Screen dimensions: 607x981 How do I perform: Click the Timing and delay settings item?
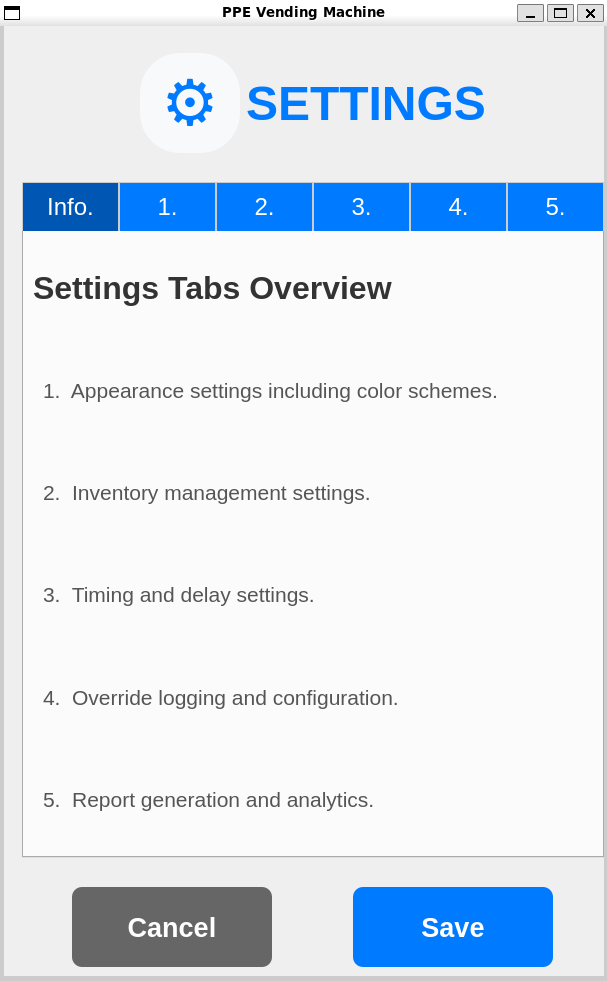pyautogui.click(x=178, y=595)
